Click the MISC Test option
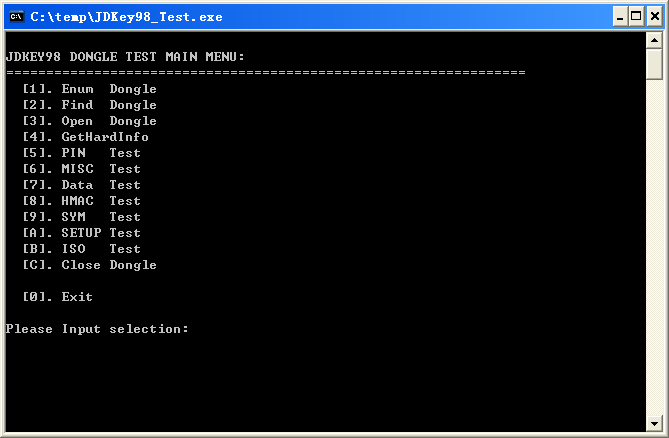669x438 pixels. (x=81, y=169)
